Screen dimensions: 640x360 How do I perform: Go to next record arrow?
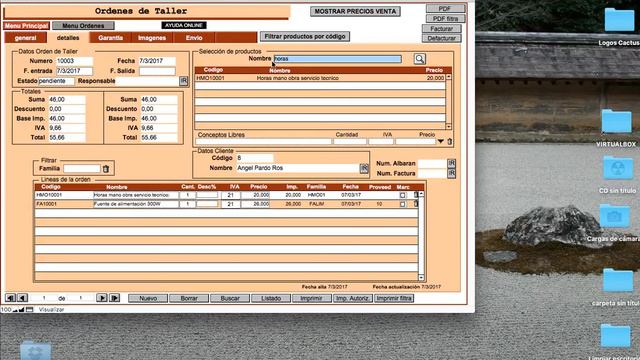point(102,298)
